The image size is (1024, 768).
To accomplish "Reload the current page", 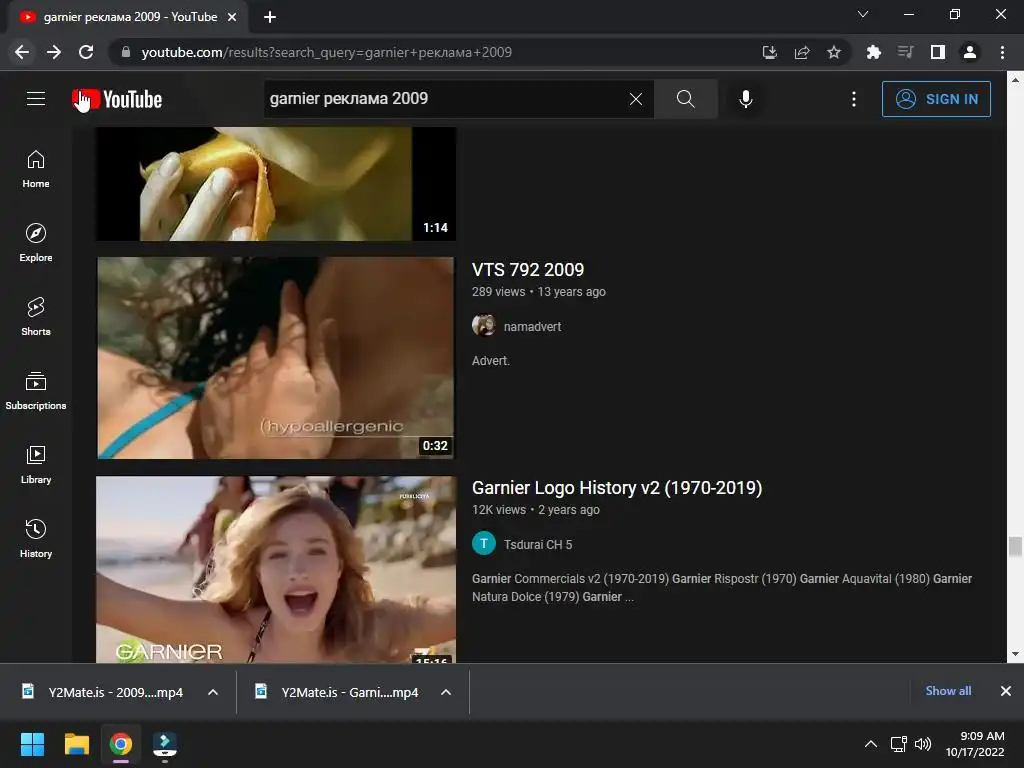I will pos(86,52).
